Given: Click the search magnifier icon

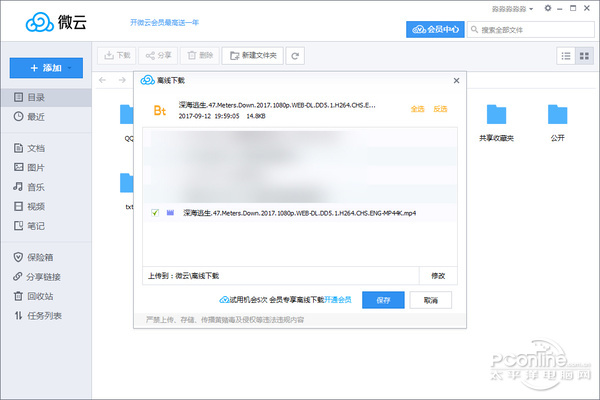Looking at the screenshot, I should [474, 29].
